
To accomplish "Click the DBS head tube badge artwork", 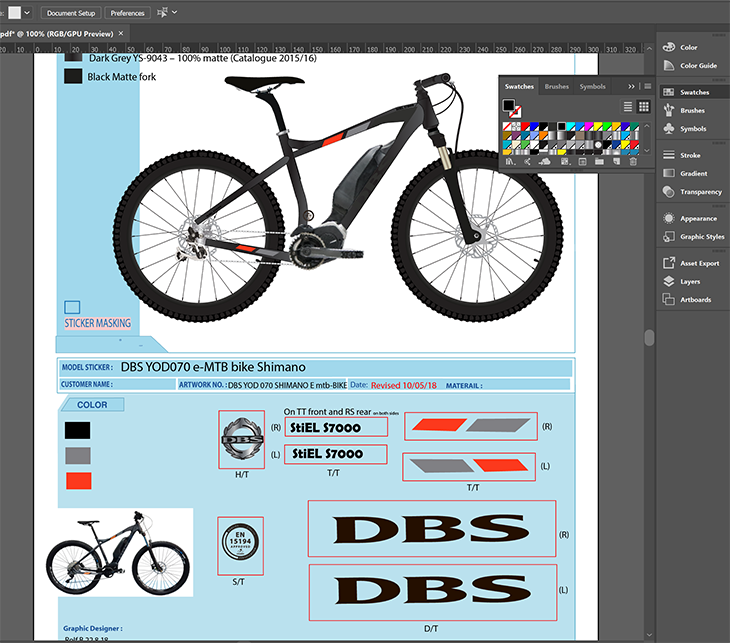I will tap(242, 439).
